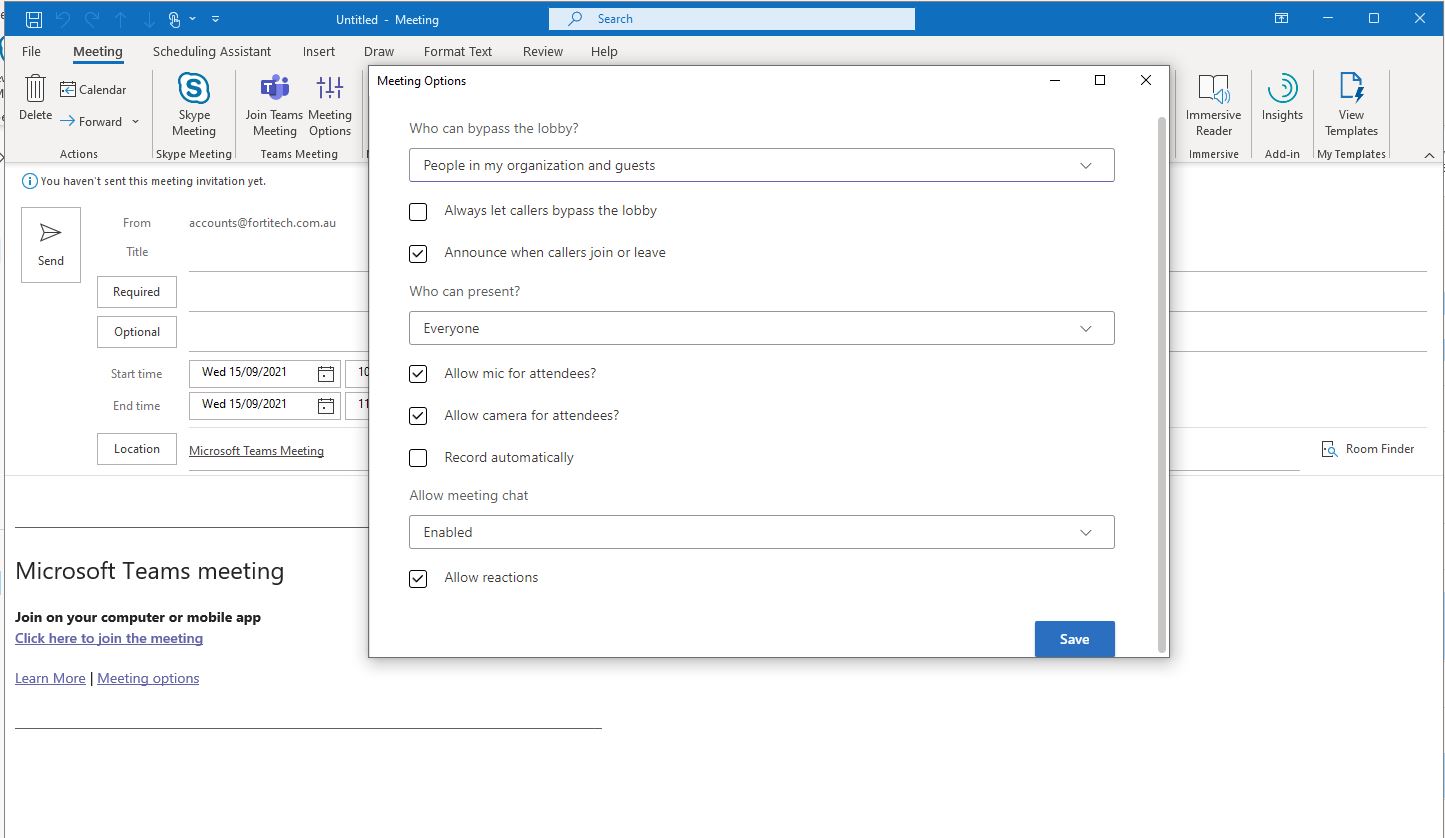This screenshot has height=838, width=1445.
Task: Switch to Scheduling Assistant tab
Action: point(212,51)
